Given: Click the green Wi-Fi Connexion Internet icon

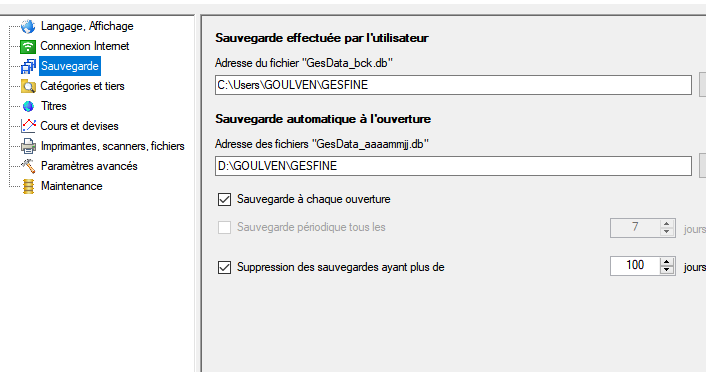Looking at the screenshot, I should 28,46.
